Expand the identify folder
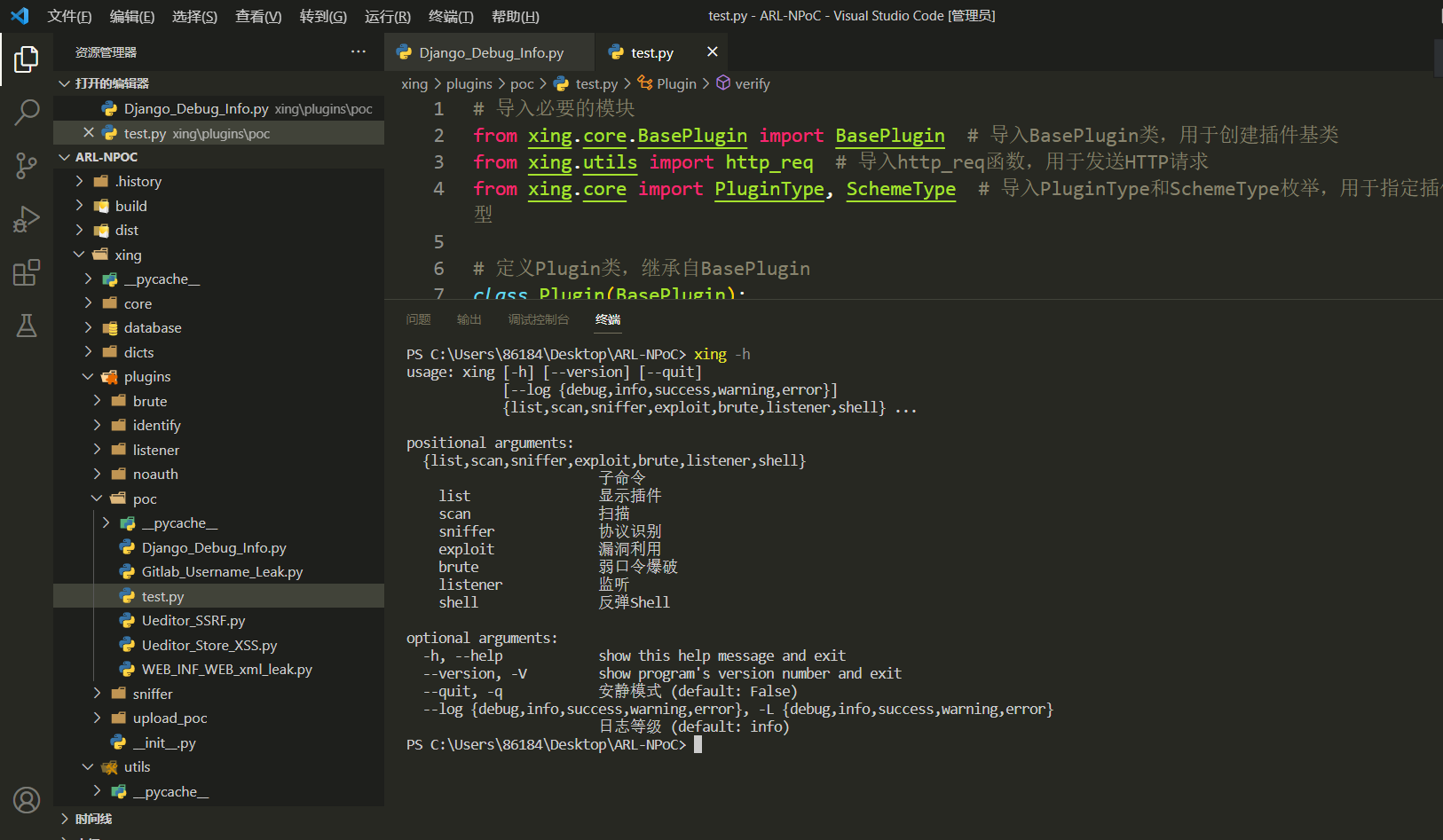Screen dimensions: 1443x840 (x=97, y=425)
